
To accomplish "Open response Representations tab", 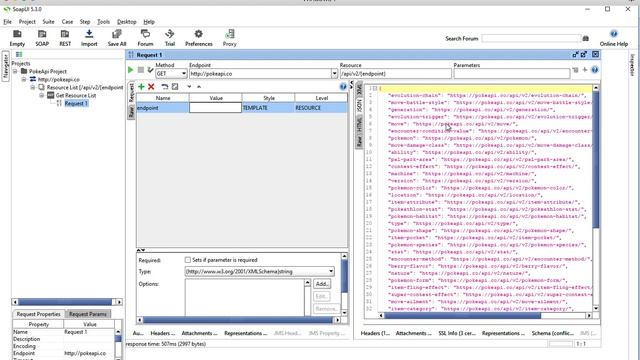I will pyautogui.click(x=503, y=333).
